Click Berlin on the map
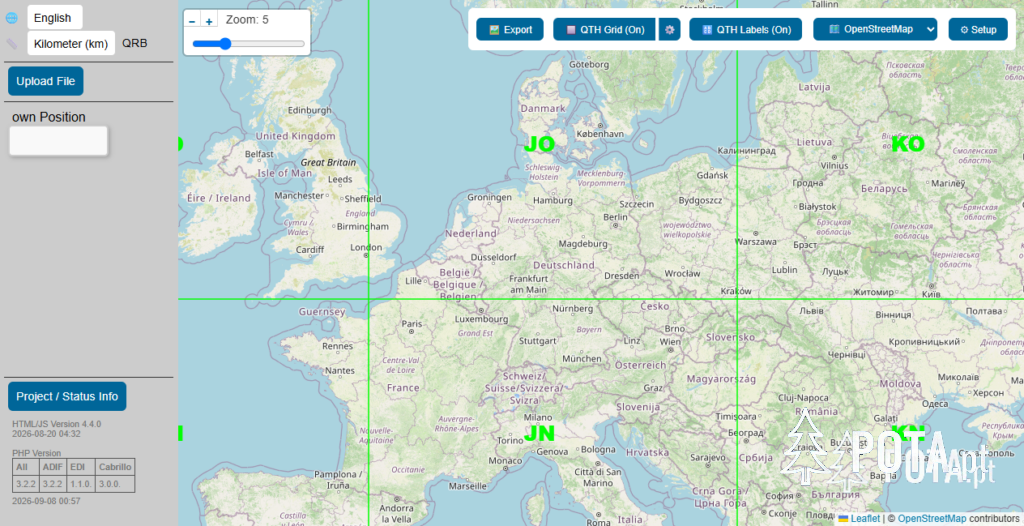 coord(615,217)
